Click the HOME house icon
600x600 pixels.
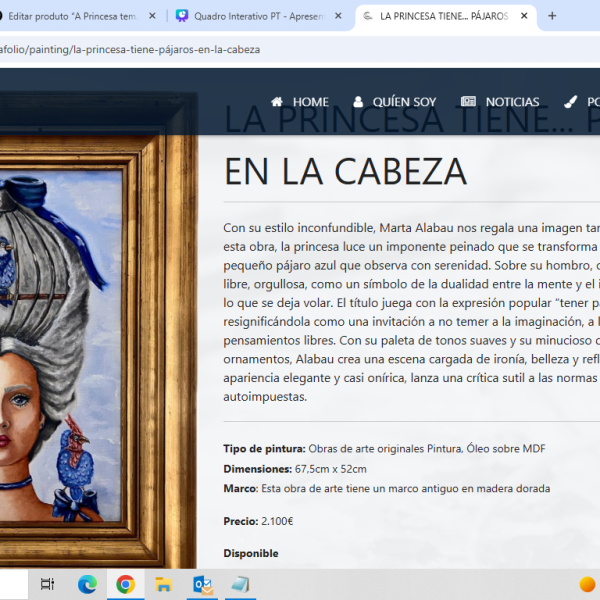(x=277, y=102)
